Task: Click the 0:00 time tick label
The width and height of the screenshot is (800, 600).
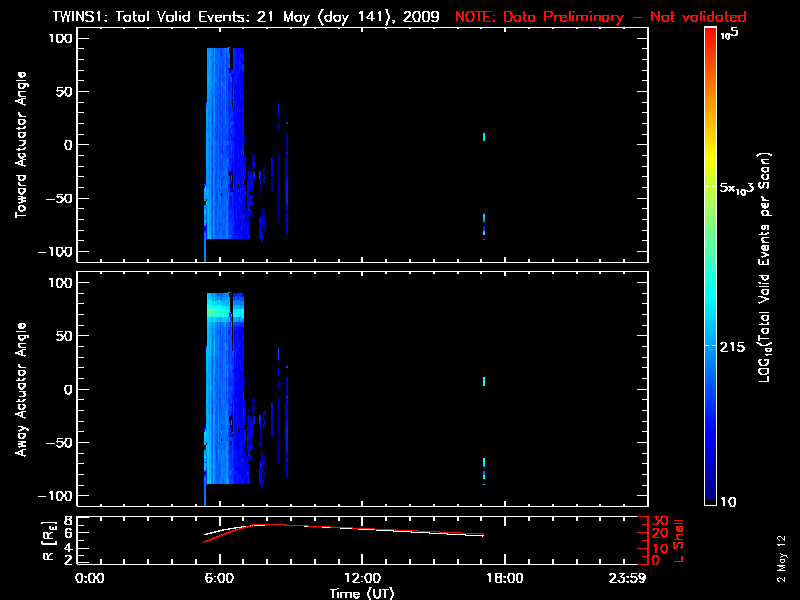Action: tap(91, 579)
